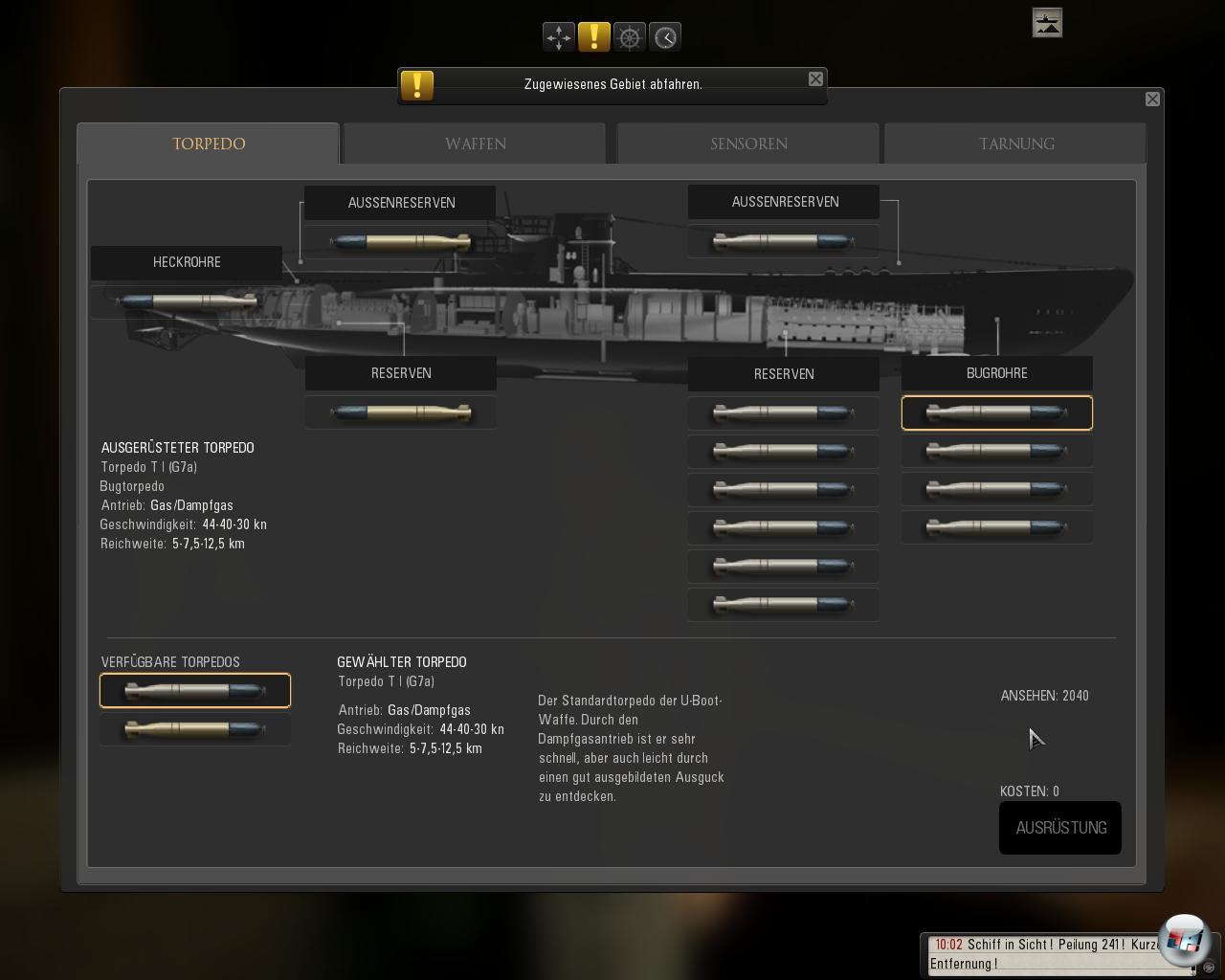Image resolution: width=1225 pixels, height=980 pixels.
Task: Click the stern Reserven torpedo slot
Action: click(x=401, y=412)
